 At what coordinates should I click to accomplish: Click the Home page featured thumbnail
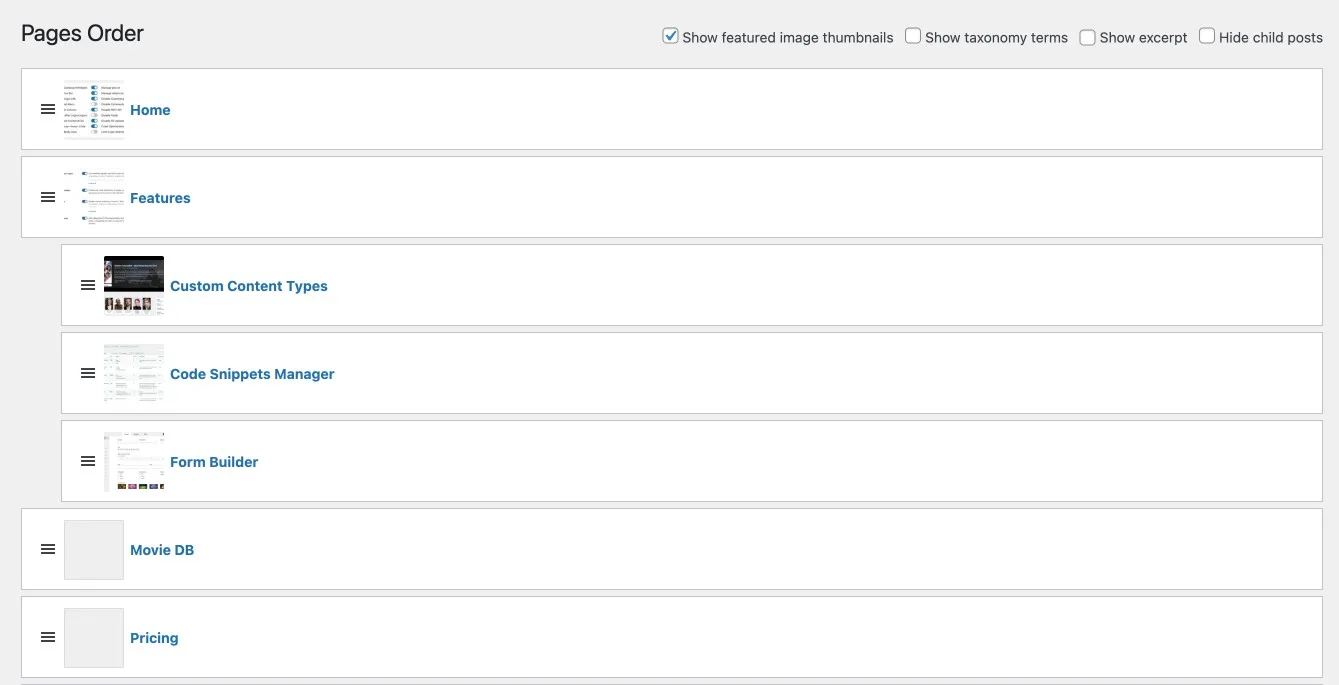tap(94, 109)
